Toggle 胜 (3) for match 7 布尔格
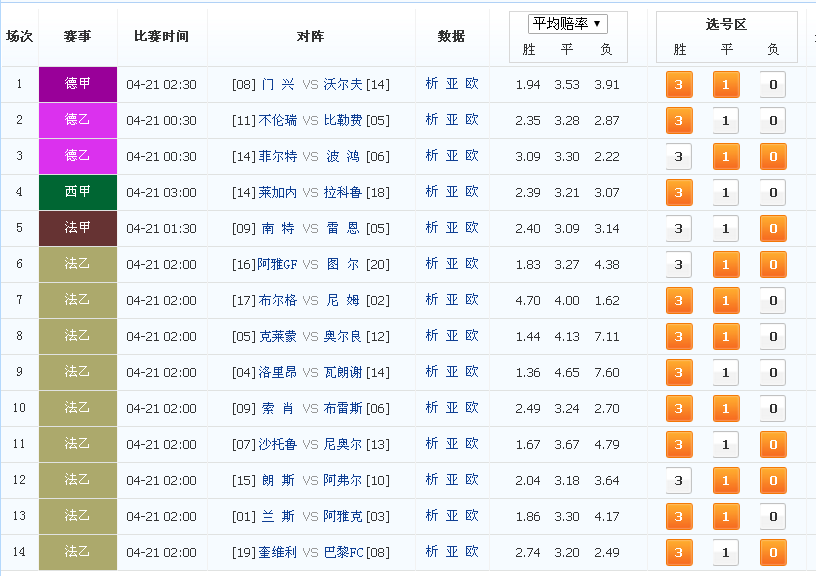This screenshot has width=816, height=576. 679,300
